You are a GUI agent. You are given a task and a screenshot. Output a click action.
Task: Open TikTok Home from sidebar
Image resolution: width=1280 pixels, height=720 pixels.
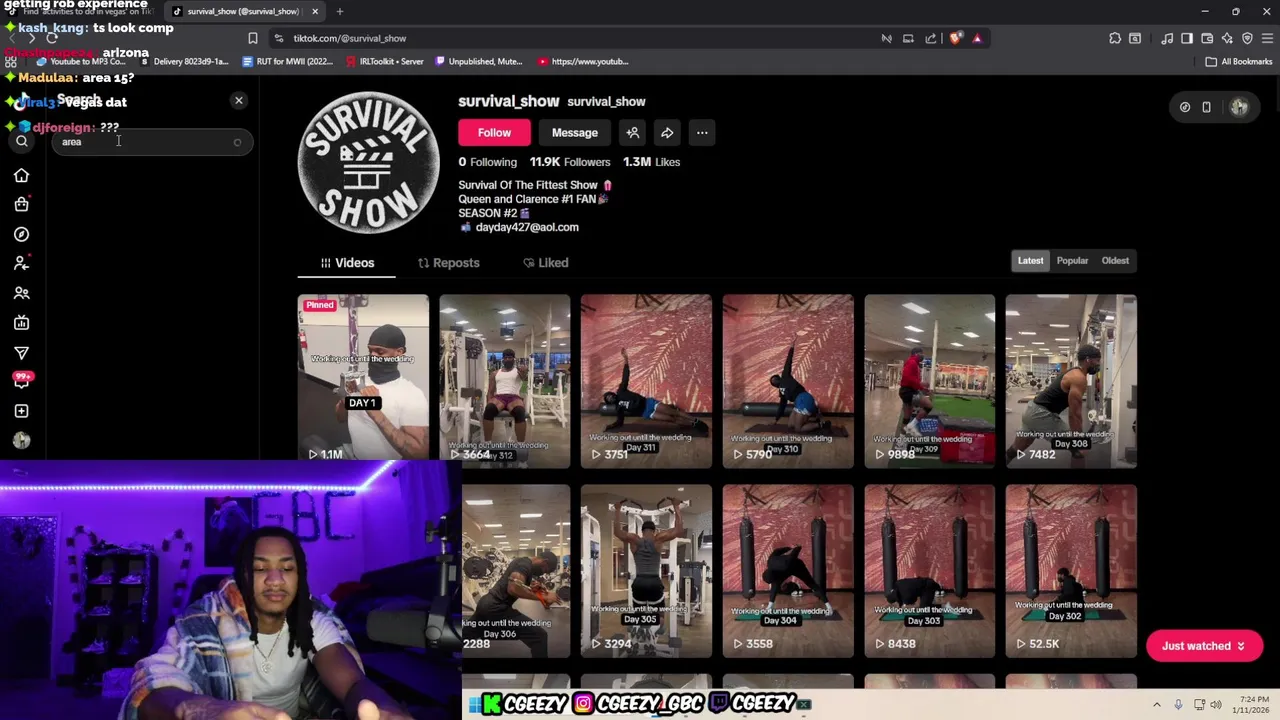click(21, 176)
